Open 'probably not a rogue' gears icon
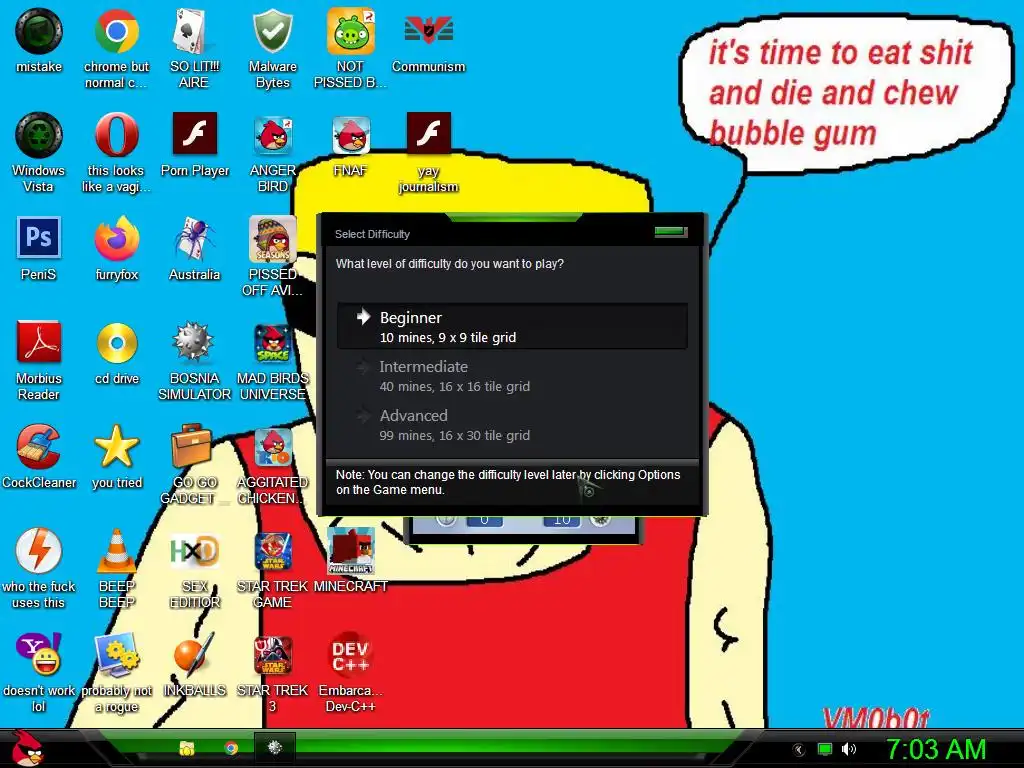1024x768 pixels. coord(116,655)
